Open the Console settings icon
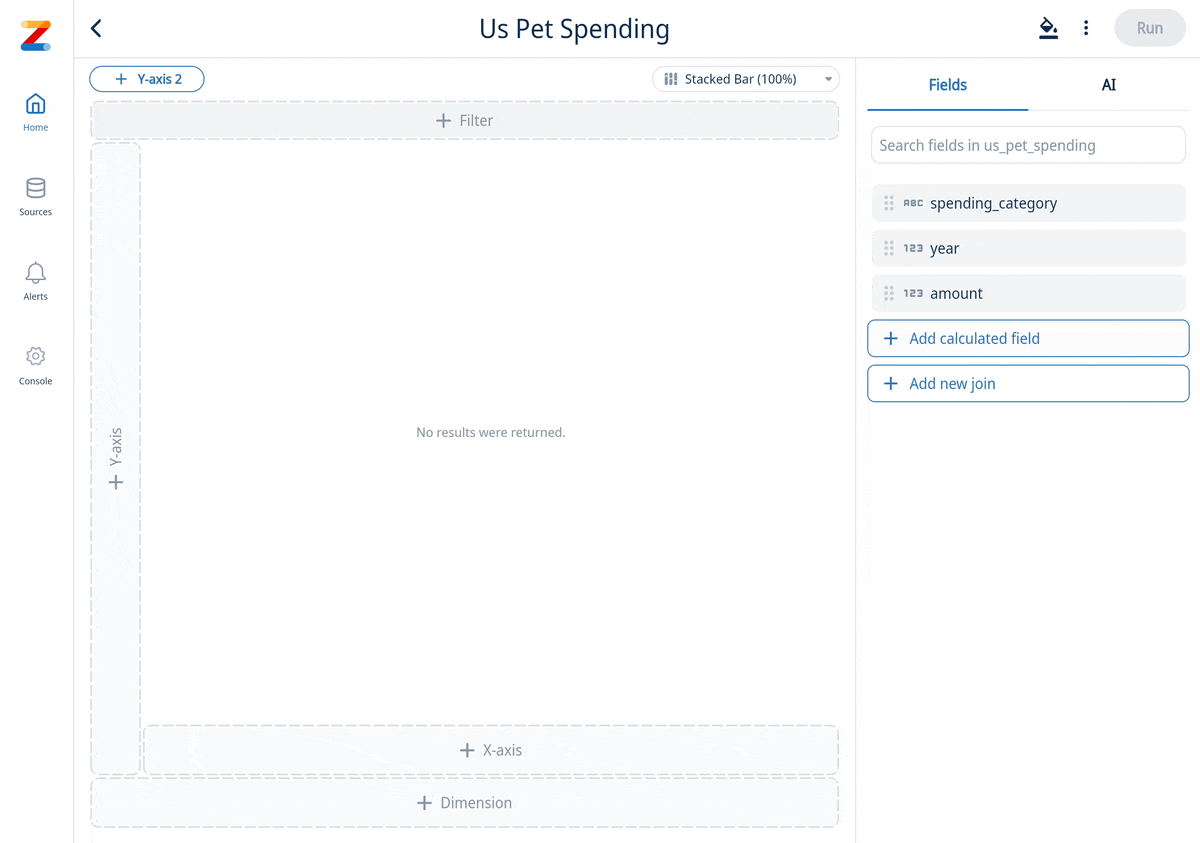The height and width of the screenshot is (843, 1200). tap(35, 356)
